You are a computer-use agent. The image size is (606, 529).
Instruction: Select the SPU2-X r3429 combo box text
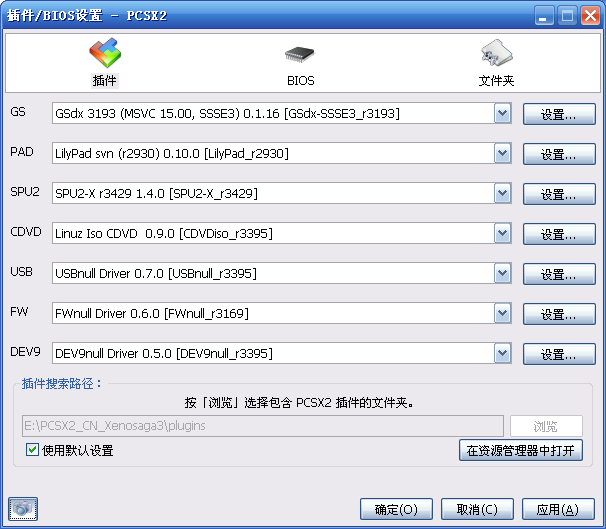[156, 193]
